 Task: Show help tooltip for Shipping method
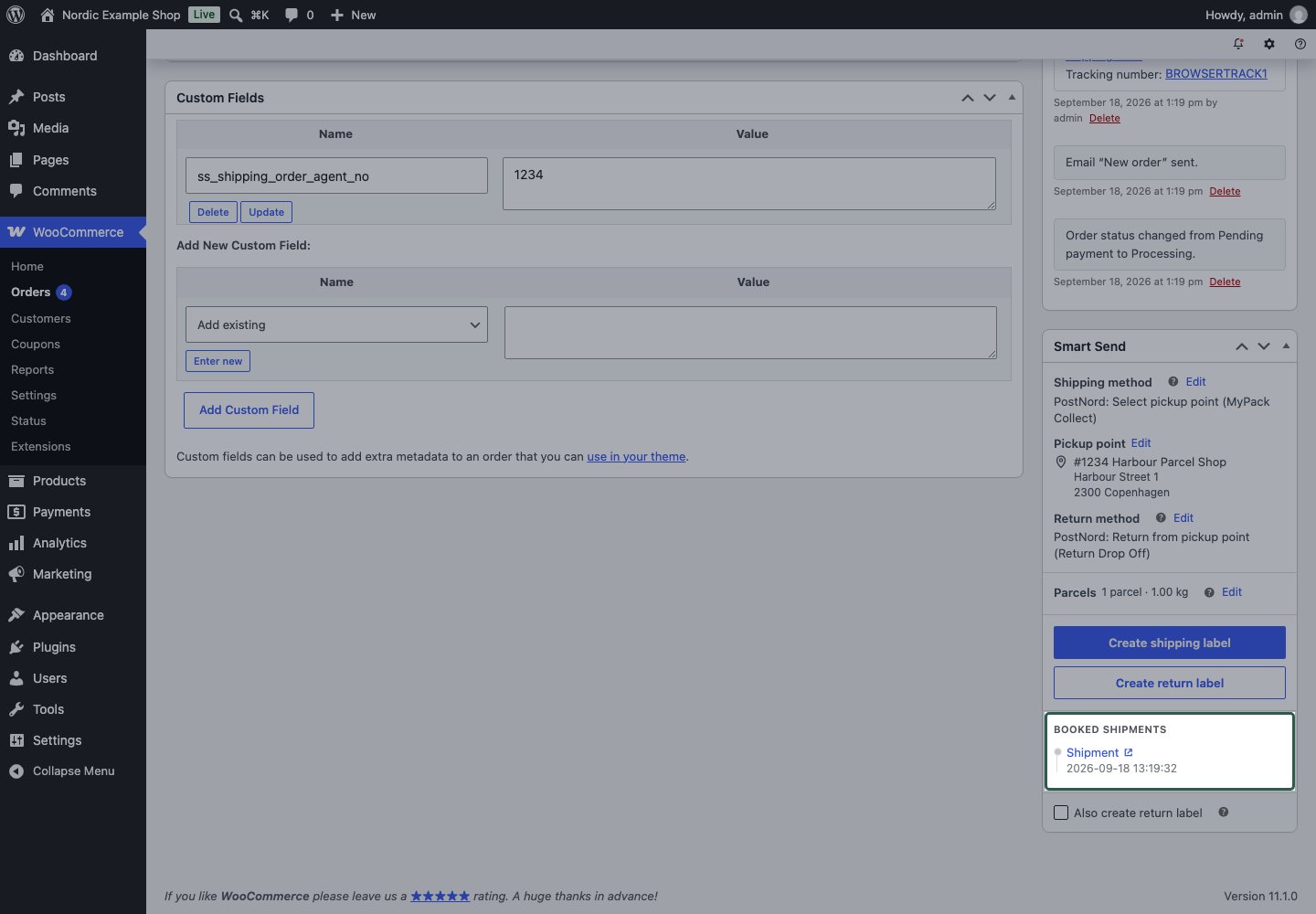[1173, 382]
